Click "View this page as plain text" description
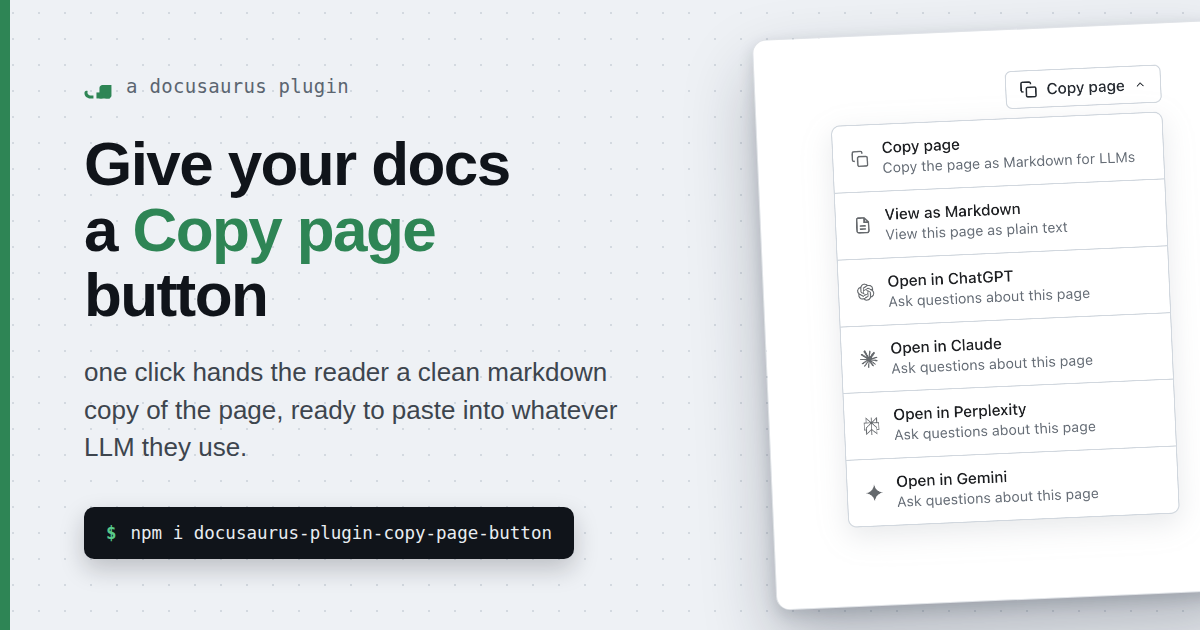The height and width of the screenshot is (630, 1200). coord(977,230)
